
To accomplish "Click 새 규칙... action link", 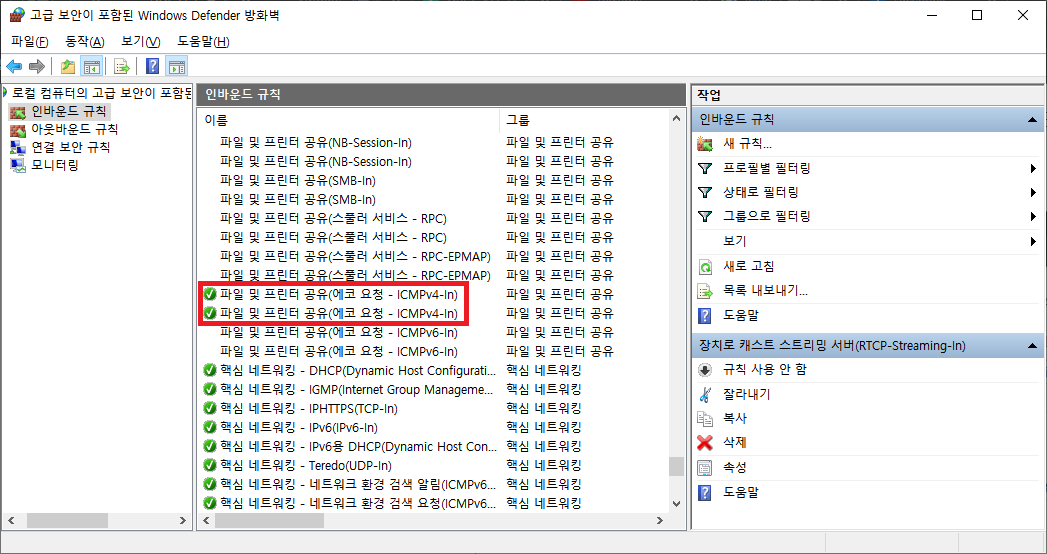I will point(747,144).
